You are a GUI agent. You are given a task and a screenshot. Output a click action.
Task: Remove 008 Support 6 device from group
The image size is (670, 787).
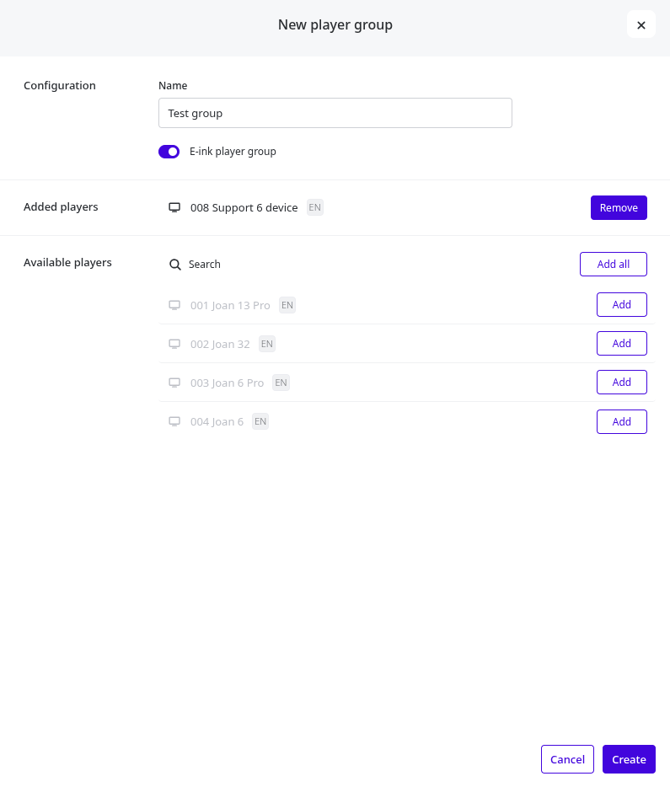618,208
